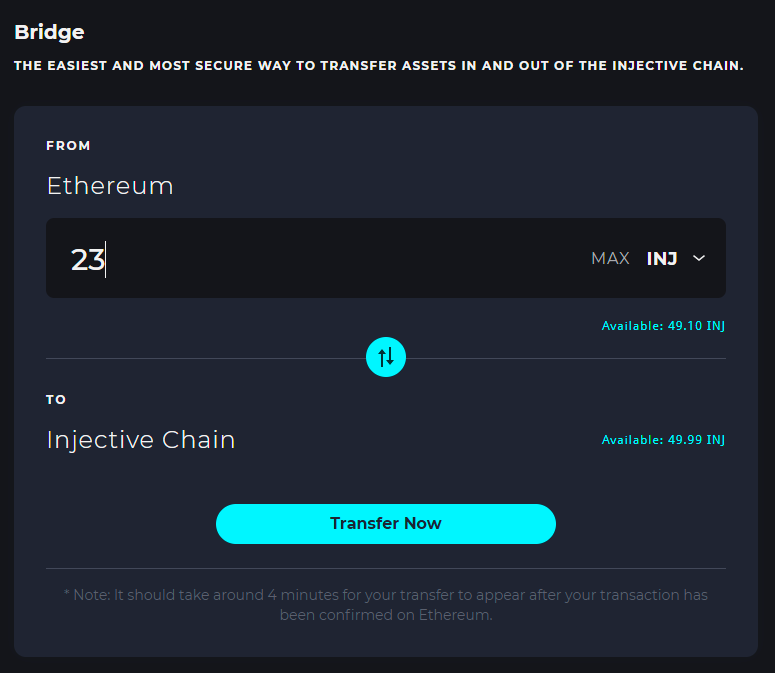Click empty area inside the amount box
The image size is (775, 673).
pyautogui.click(x=346, y=258)
